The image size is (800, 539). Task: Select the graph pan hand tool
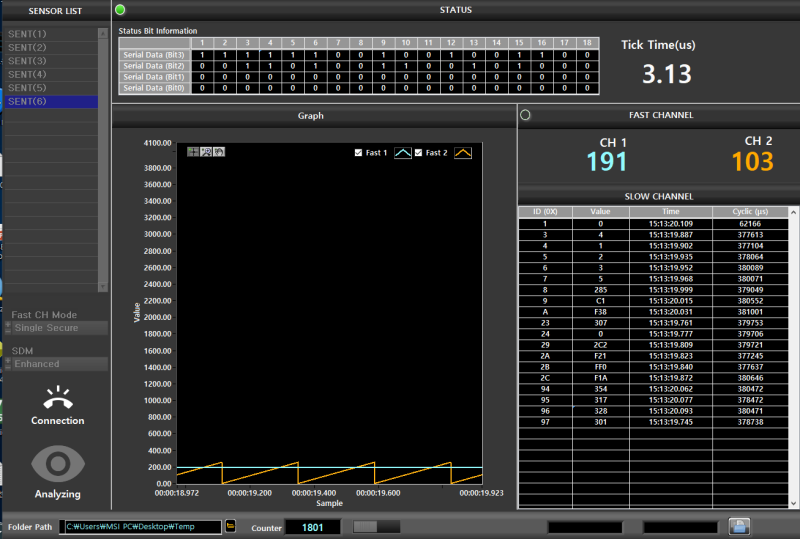click(x=219, y=152)
